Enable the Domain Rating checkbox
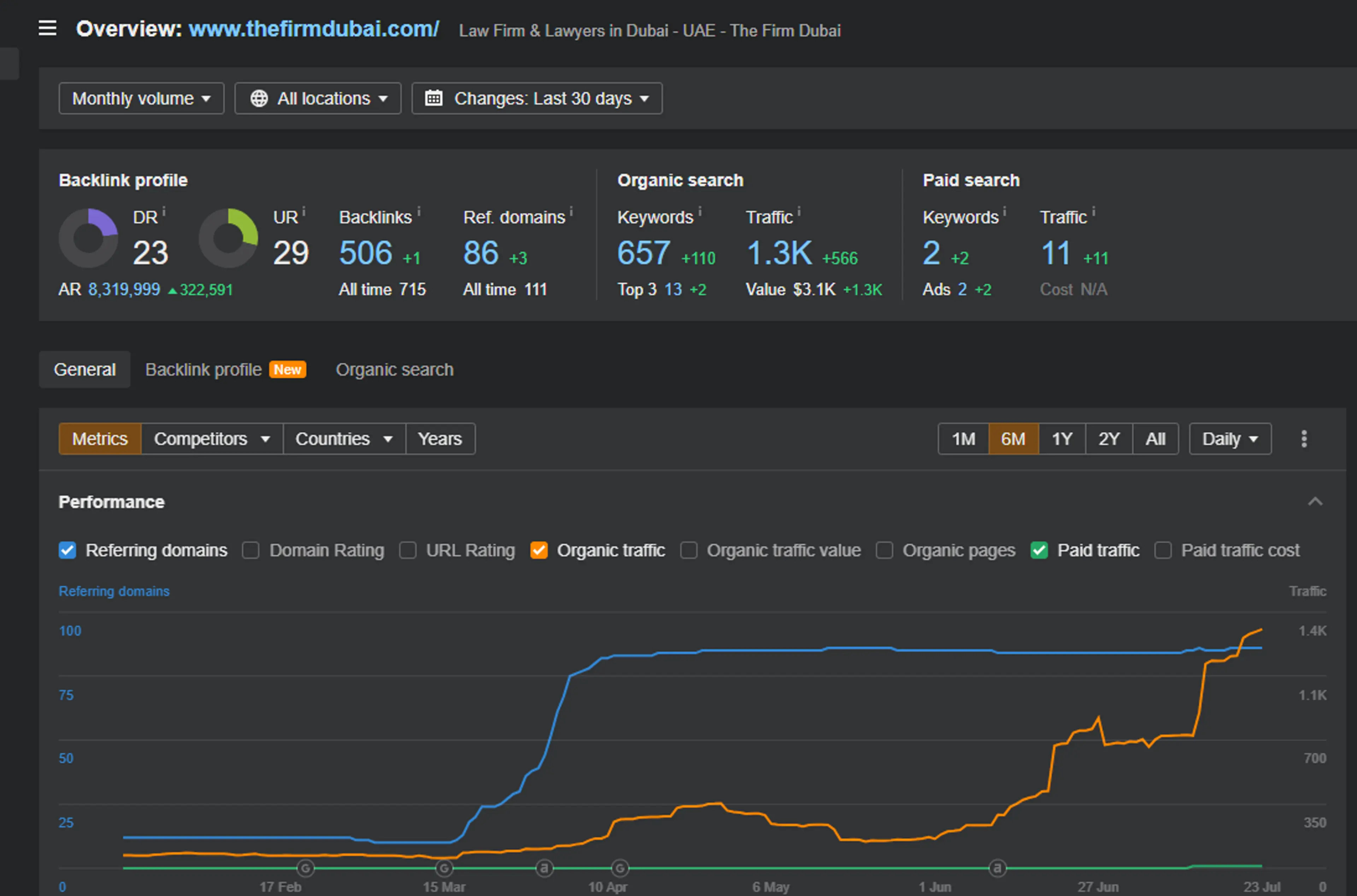This screenshot has height=896, width=1357. tap(251, 550)
